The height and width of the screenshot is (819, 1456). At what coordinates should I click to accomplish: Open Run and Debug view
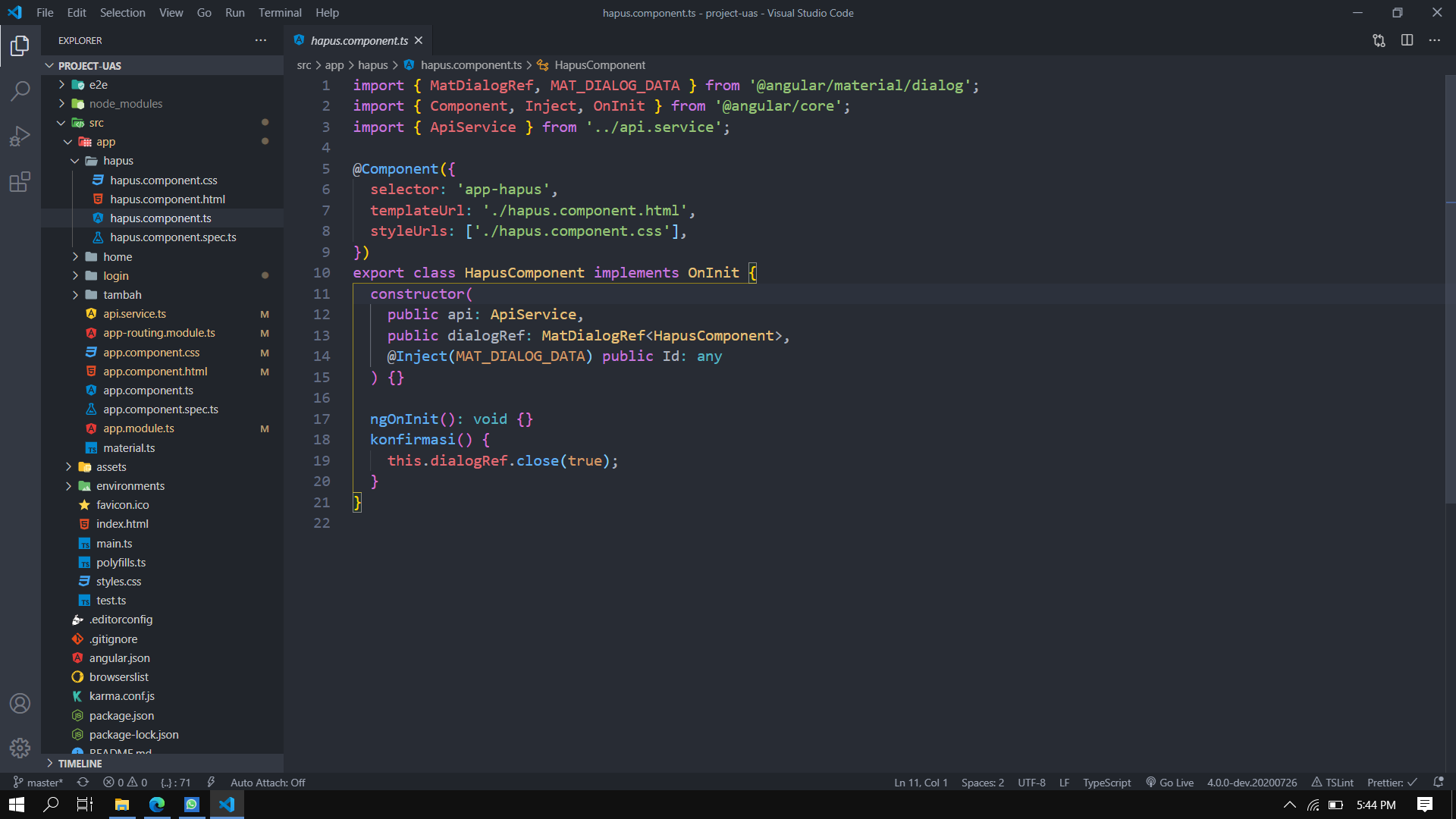[x=20, y=136]
